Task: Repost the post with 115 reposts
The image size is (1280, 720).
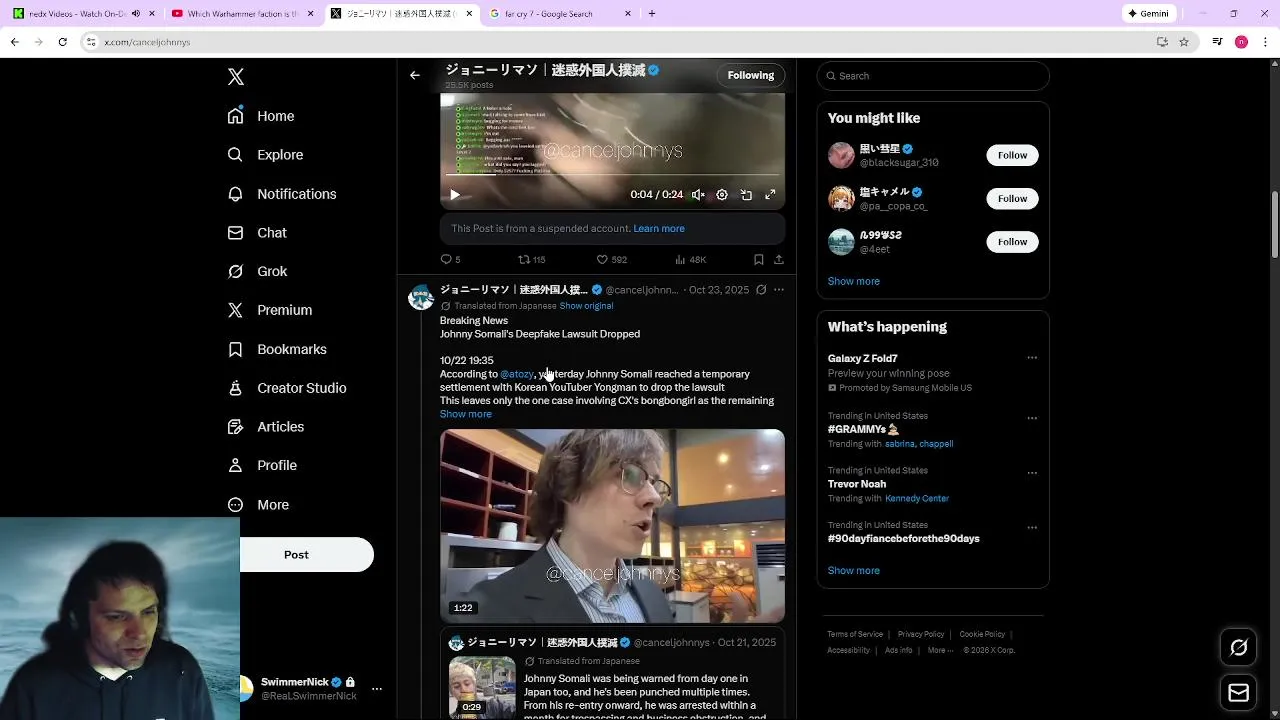Action: [x=531, y=260]
